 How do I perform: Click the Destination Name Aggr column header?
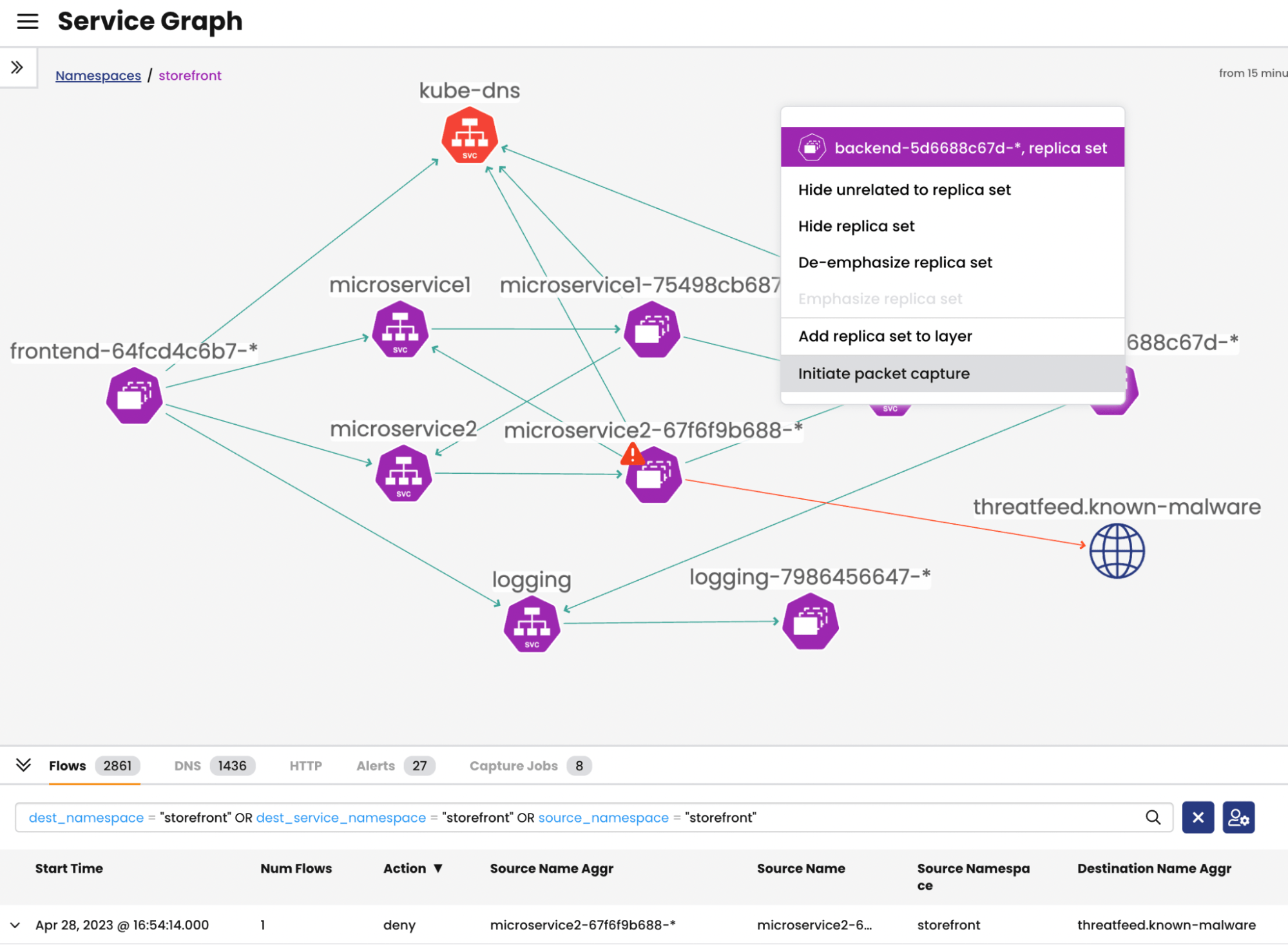click(1154, 868)
